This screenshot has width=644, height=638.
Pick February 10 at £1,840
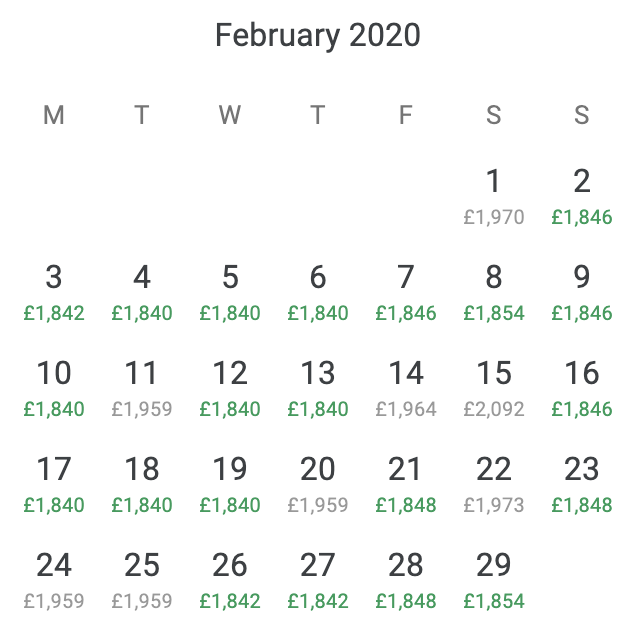(x=54, y=389)
